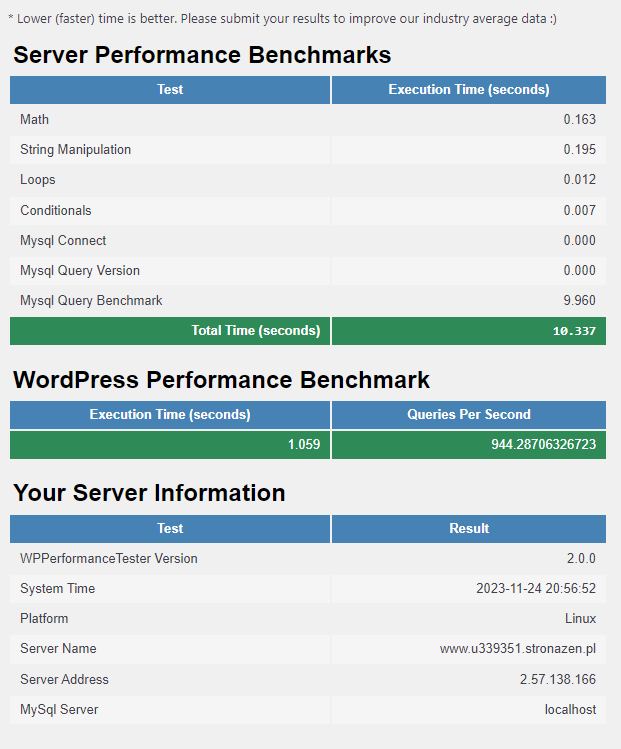Select the Loops test row label
This screenshot has height=749, width=621.
click(38, 180)
